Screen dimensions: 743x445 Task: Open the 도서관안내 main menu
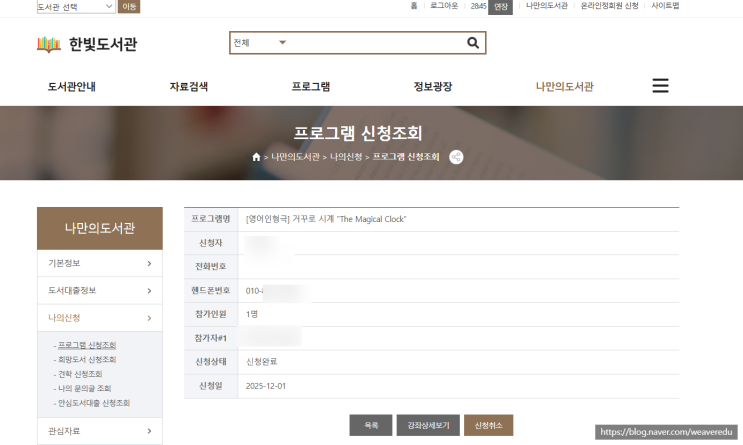[x=72, y=87]
